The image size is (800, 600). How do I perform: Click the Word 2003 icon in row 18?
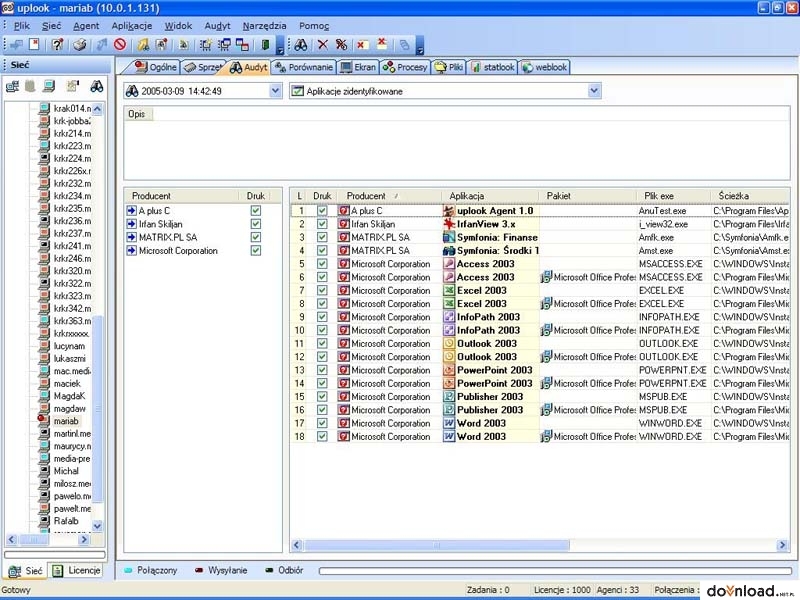tap(448, 436)
